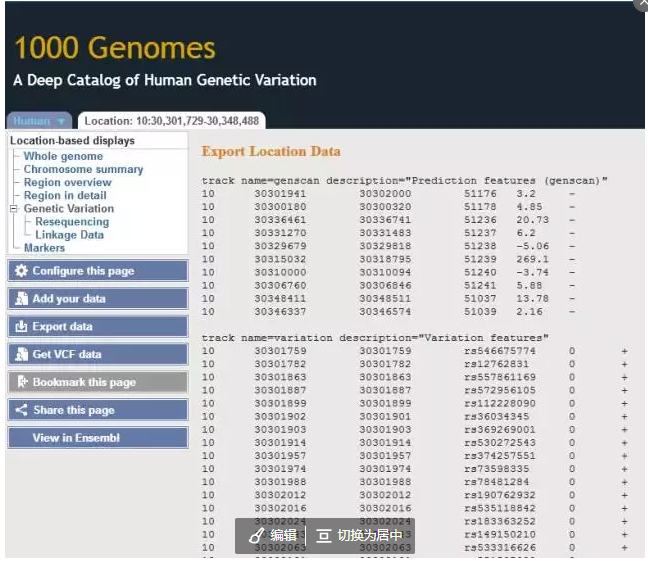The height and width of the screenshot is (563, 648).
Task: Click the Location-based displays header
Action: 72,141
